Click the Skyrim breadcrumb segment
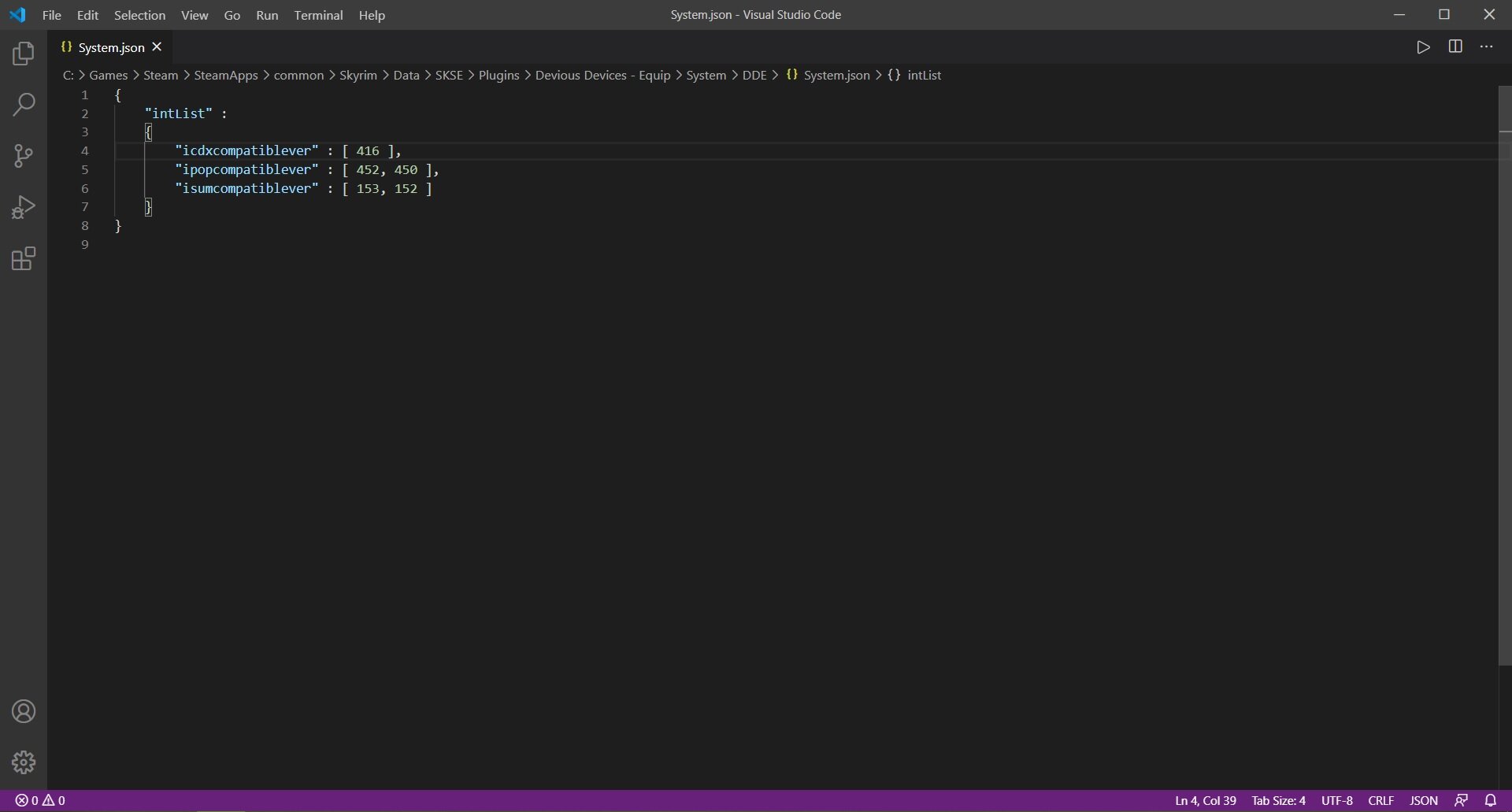 [x=358, y=75]
